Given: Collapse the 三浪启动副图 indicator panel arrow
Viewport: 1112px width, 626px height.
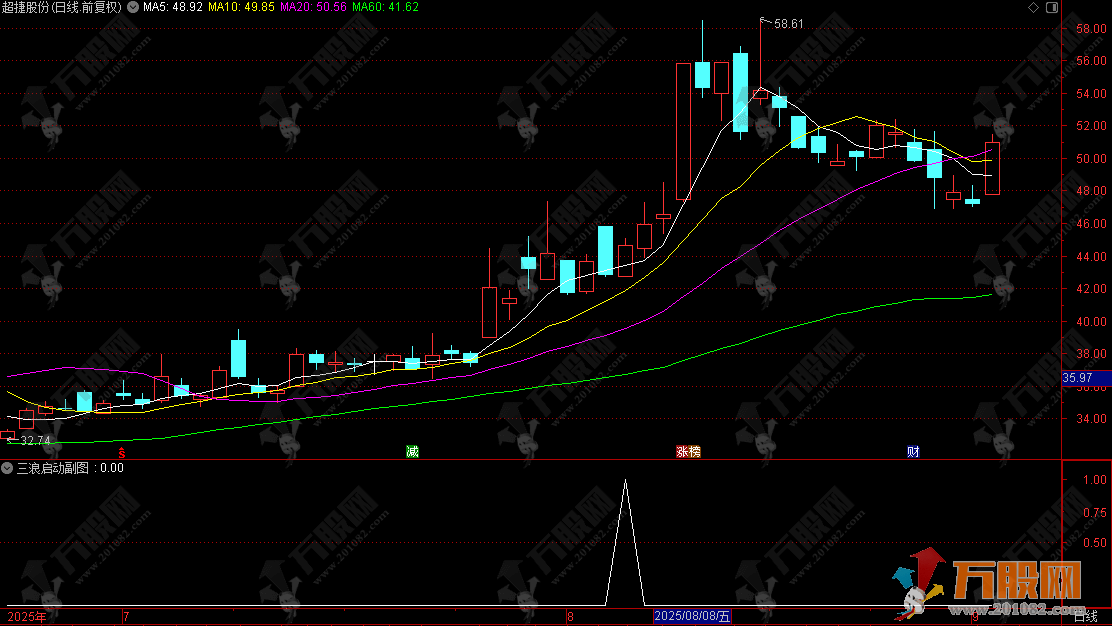Looking at the screenshot, I should pyautogui.click(x=7, y=468).
